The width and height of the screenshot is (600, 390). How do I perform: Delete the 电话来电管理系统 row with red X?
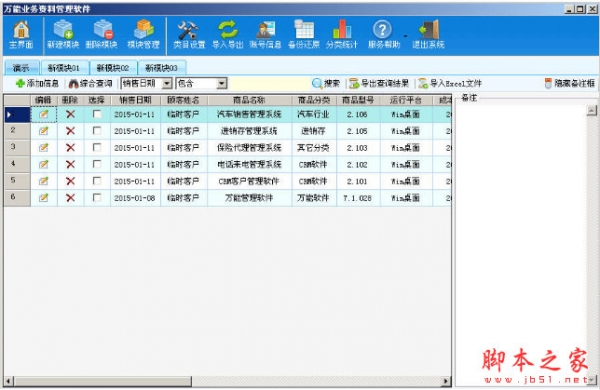(x=70, y=165)
